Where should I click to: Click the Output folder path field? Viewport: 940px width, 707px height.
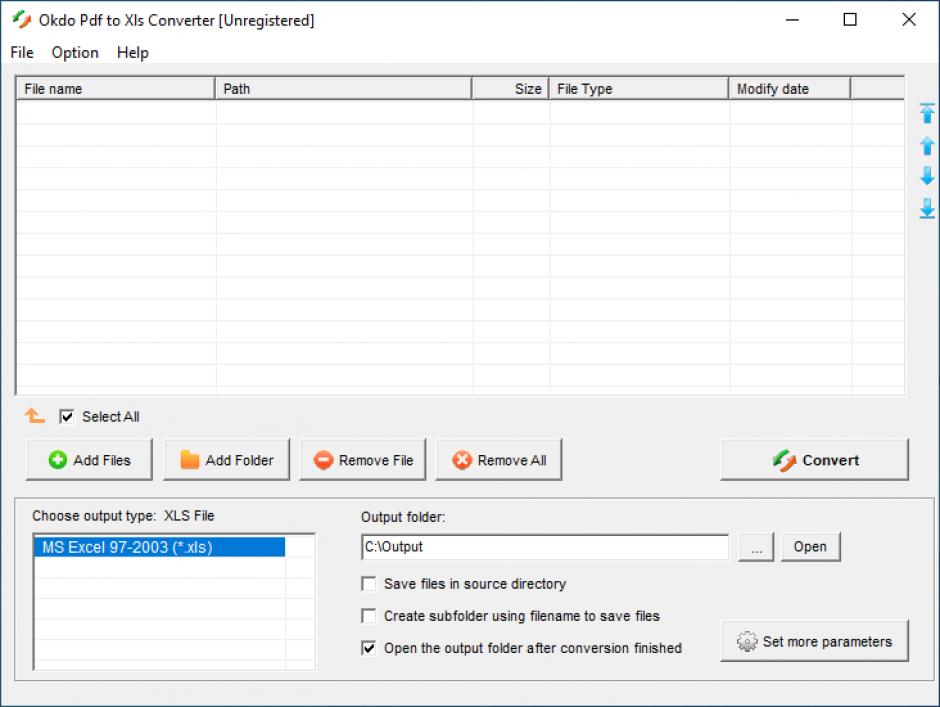pyautogui.click(x=545, y=547)
